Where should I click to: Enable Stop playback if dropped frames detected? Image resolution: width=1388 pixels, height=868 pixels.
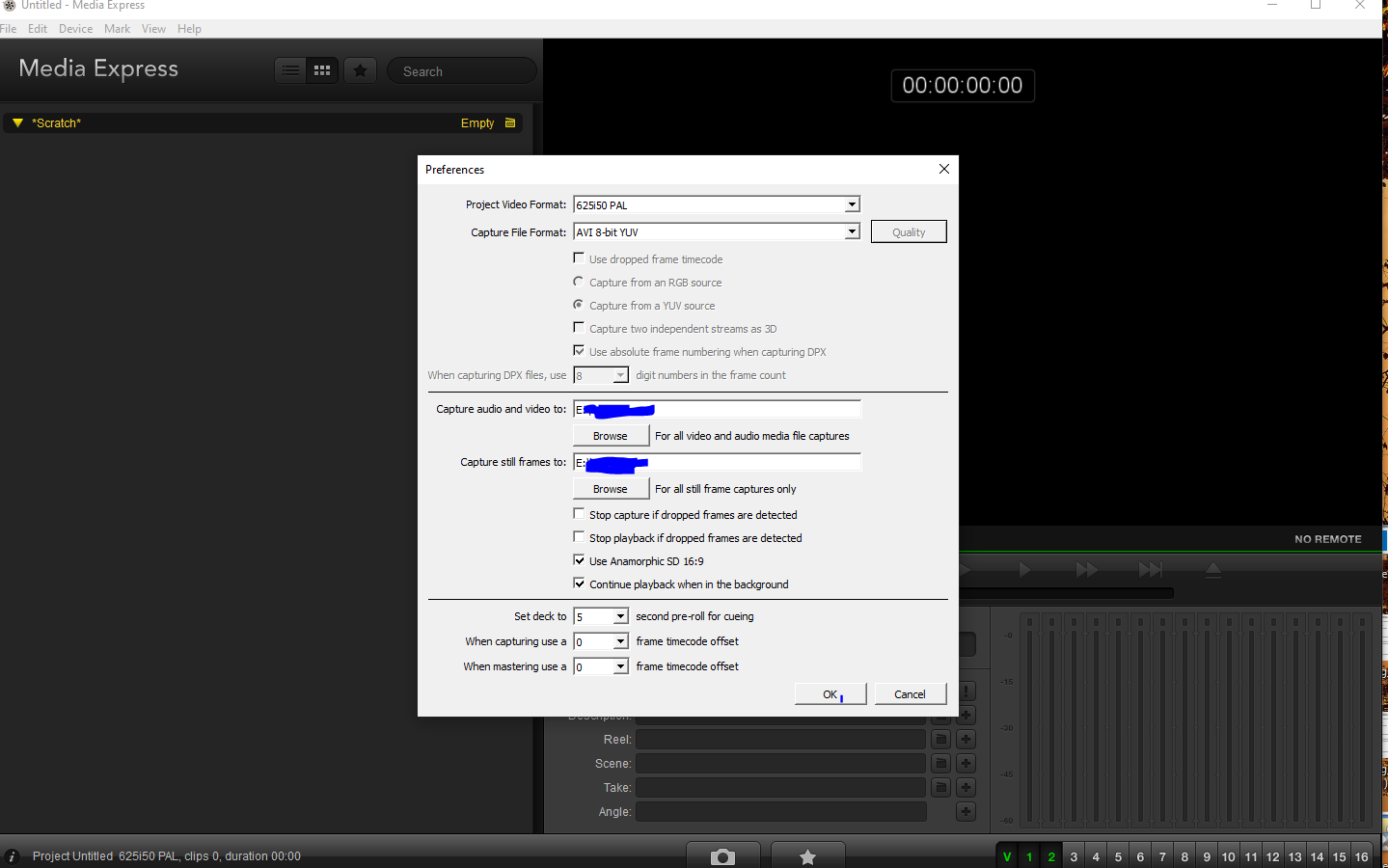click(x=579, y=537)
